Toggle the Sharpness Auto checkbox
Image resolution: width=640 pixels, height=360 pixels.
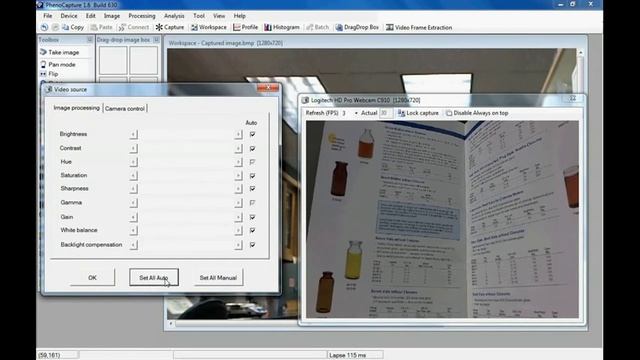click(252, 189)
